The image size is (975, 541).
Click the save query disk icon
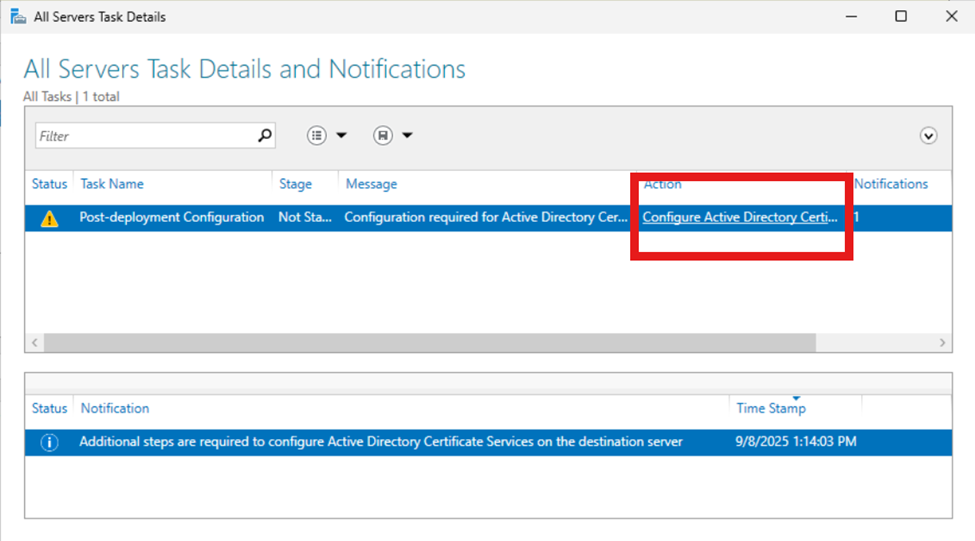click(x=382, y=136)
